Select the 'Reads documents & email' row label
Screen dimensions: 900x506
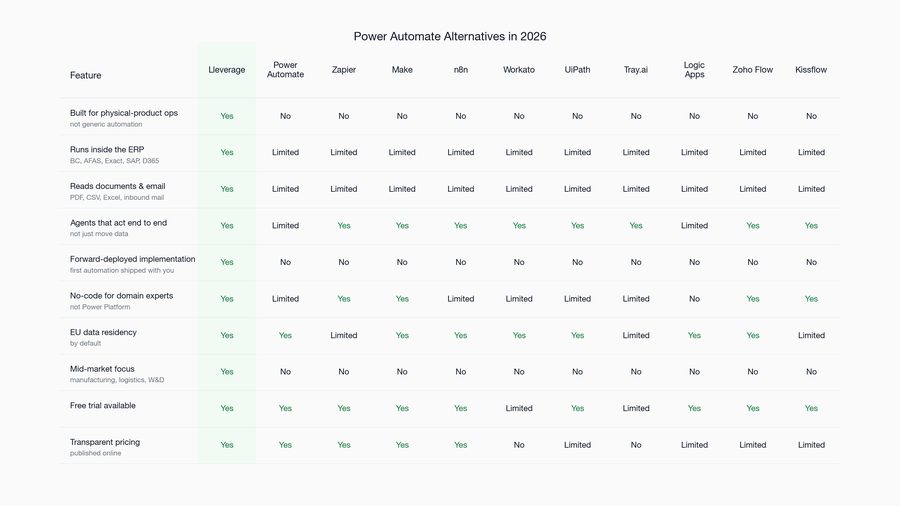(118, 186)
